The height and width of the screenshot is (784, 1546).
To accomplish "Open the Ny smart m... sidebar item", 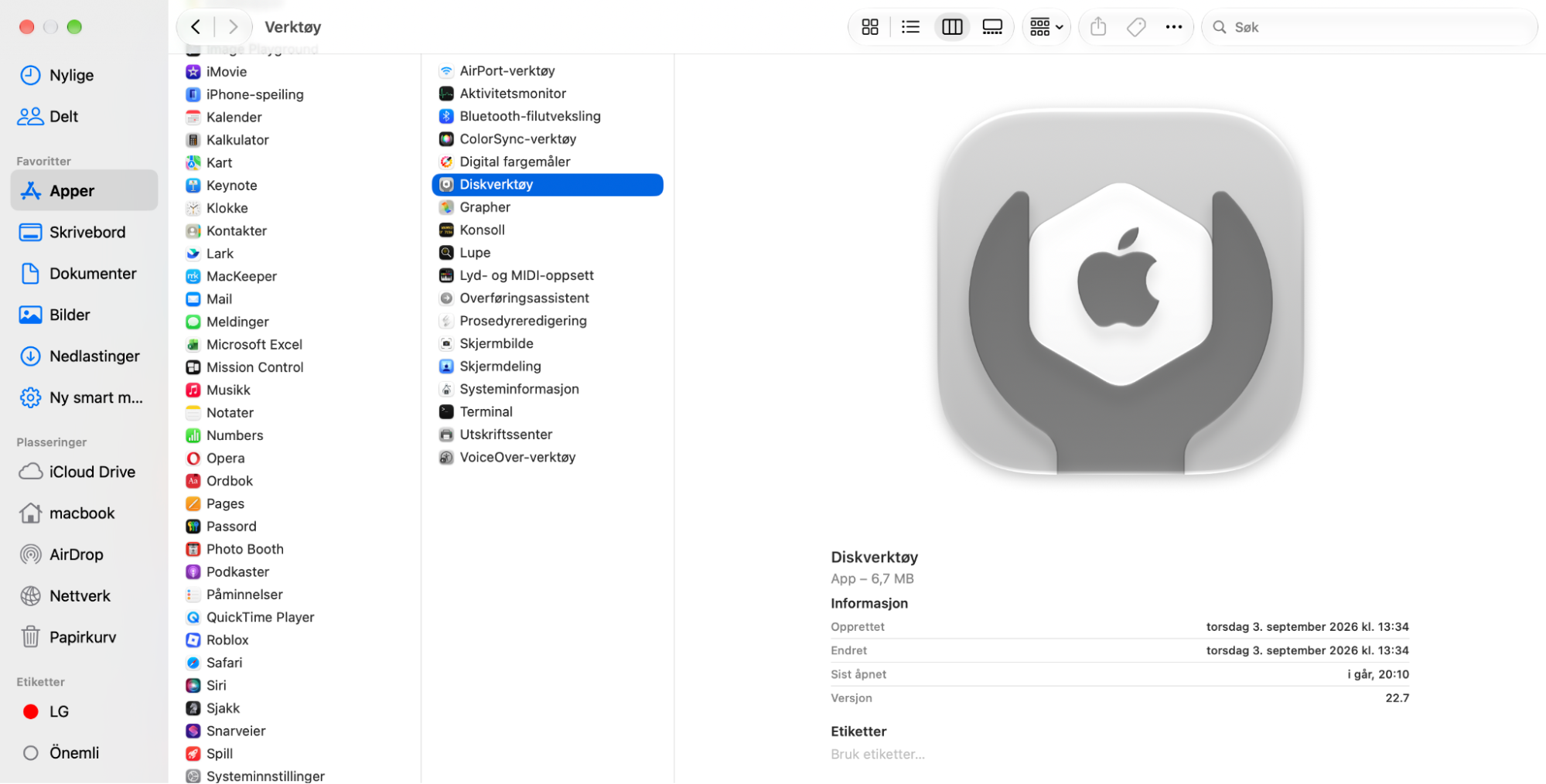I will (84, 397).
